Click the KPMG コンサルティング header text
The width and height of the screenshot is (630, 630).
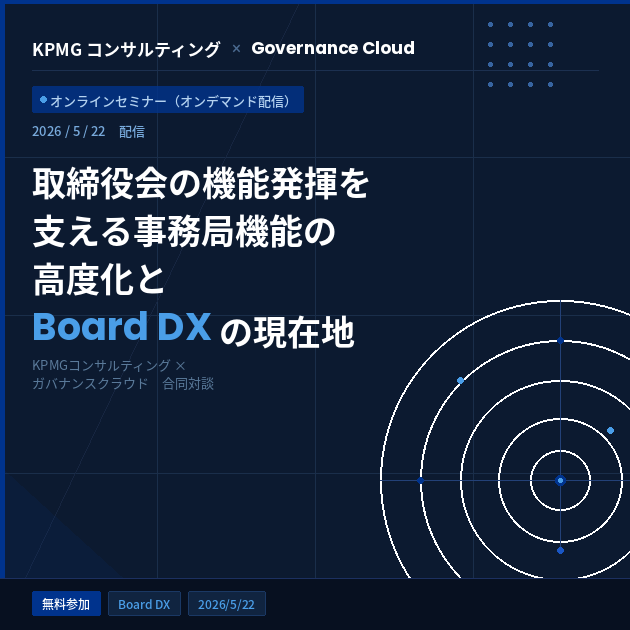click(x=126, y=49)
